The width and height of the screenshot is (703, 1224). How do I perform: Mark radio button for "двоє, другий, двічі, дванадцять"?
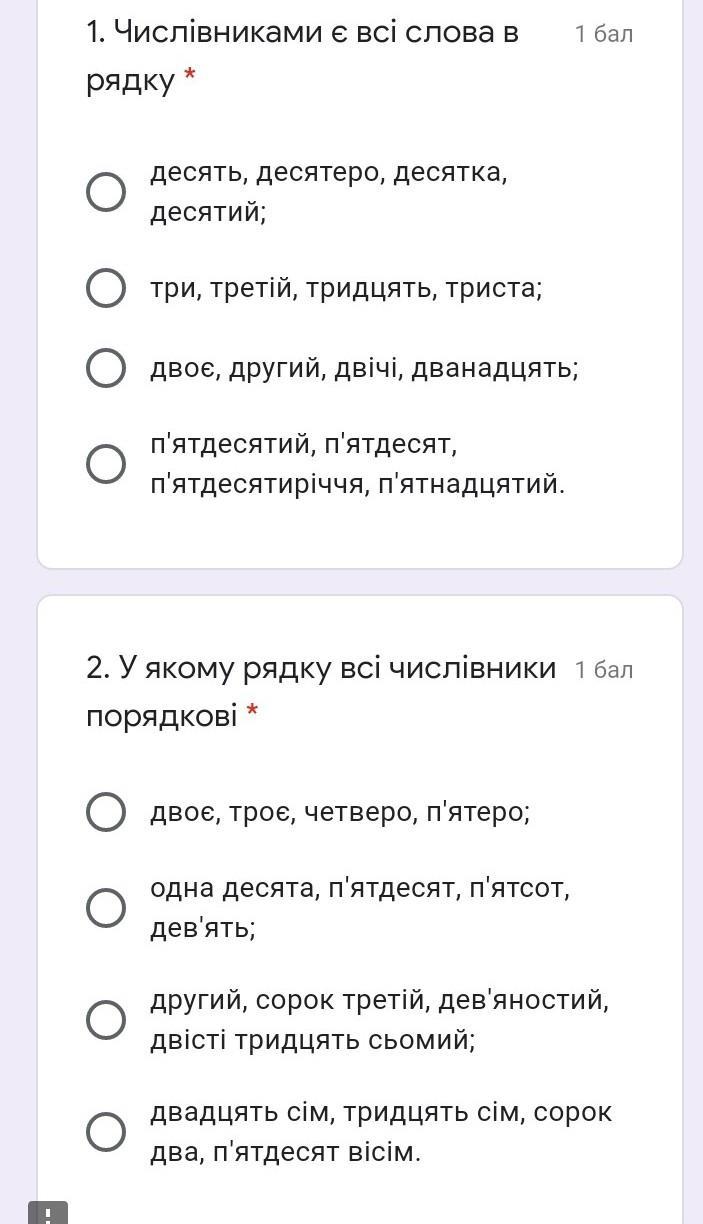(106, 368)
